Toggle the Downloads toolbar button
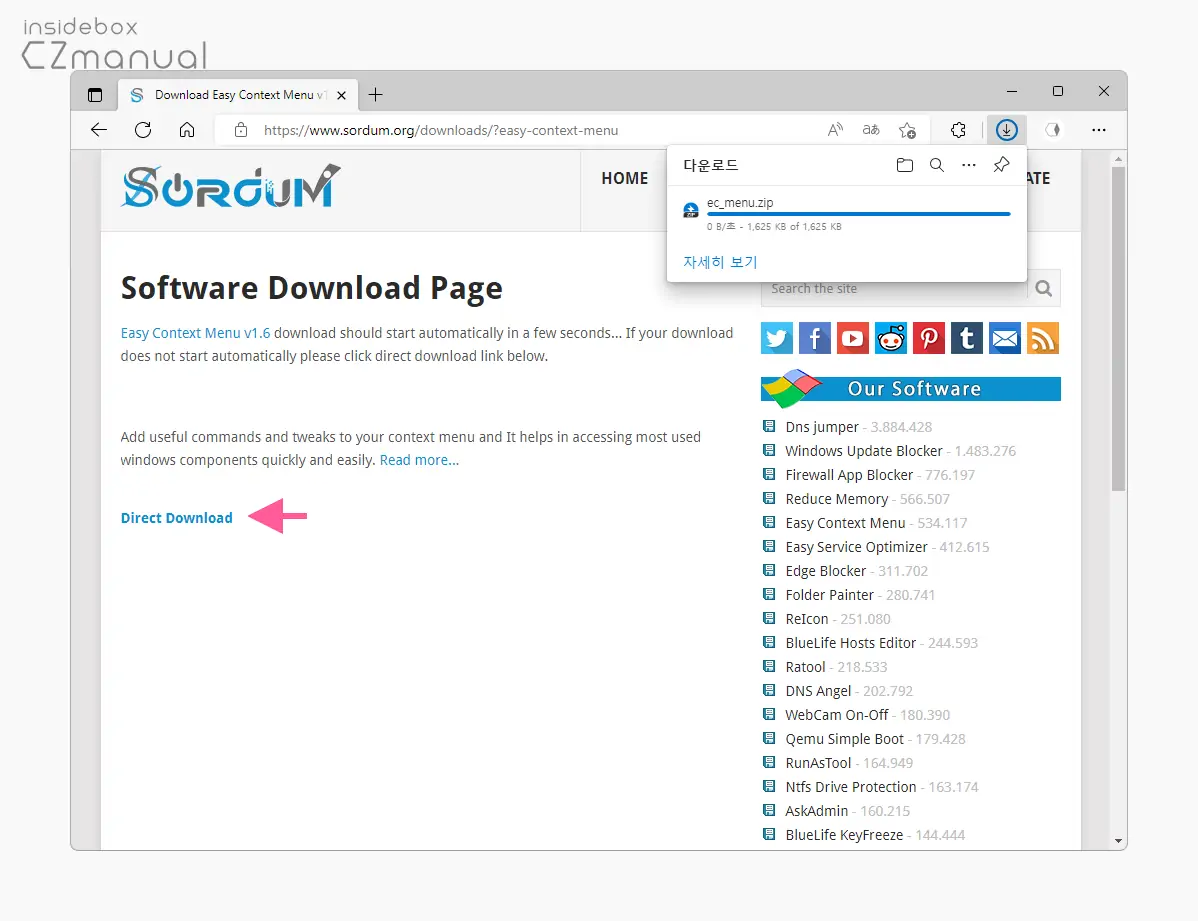This screenshot has width=1198, height=921. point(1006,130)
